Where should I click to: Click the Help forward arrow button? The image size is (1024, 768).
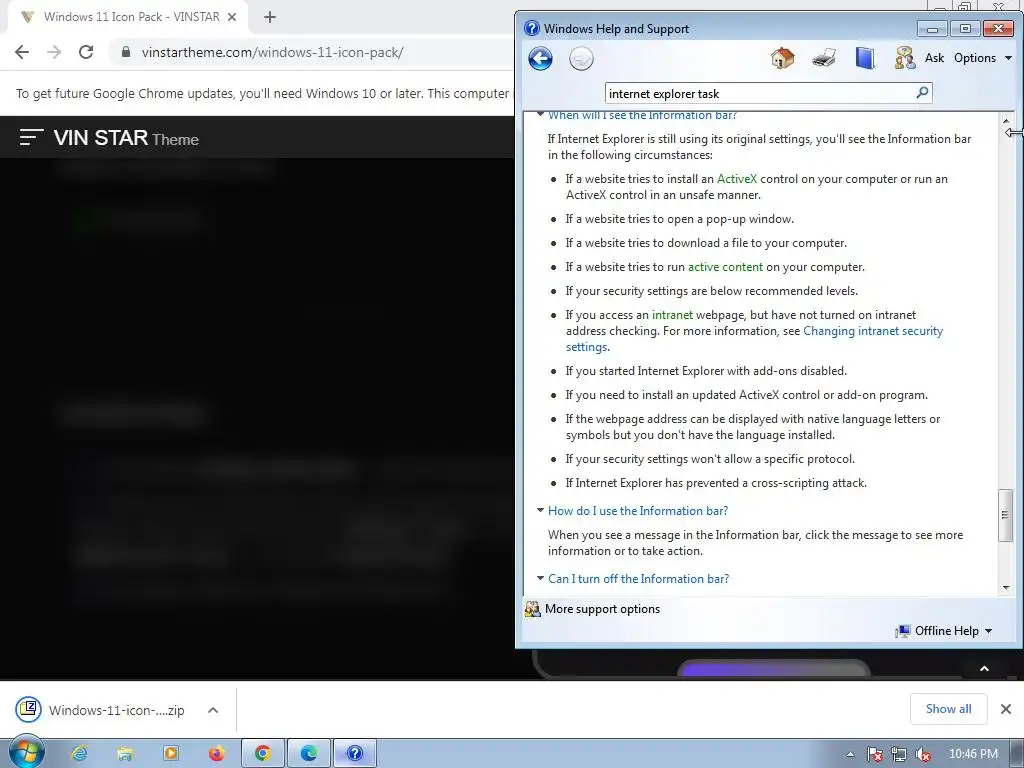581,59
